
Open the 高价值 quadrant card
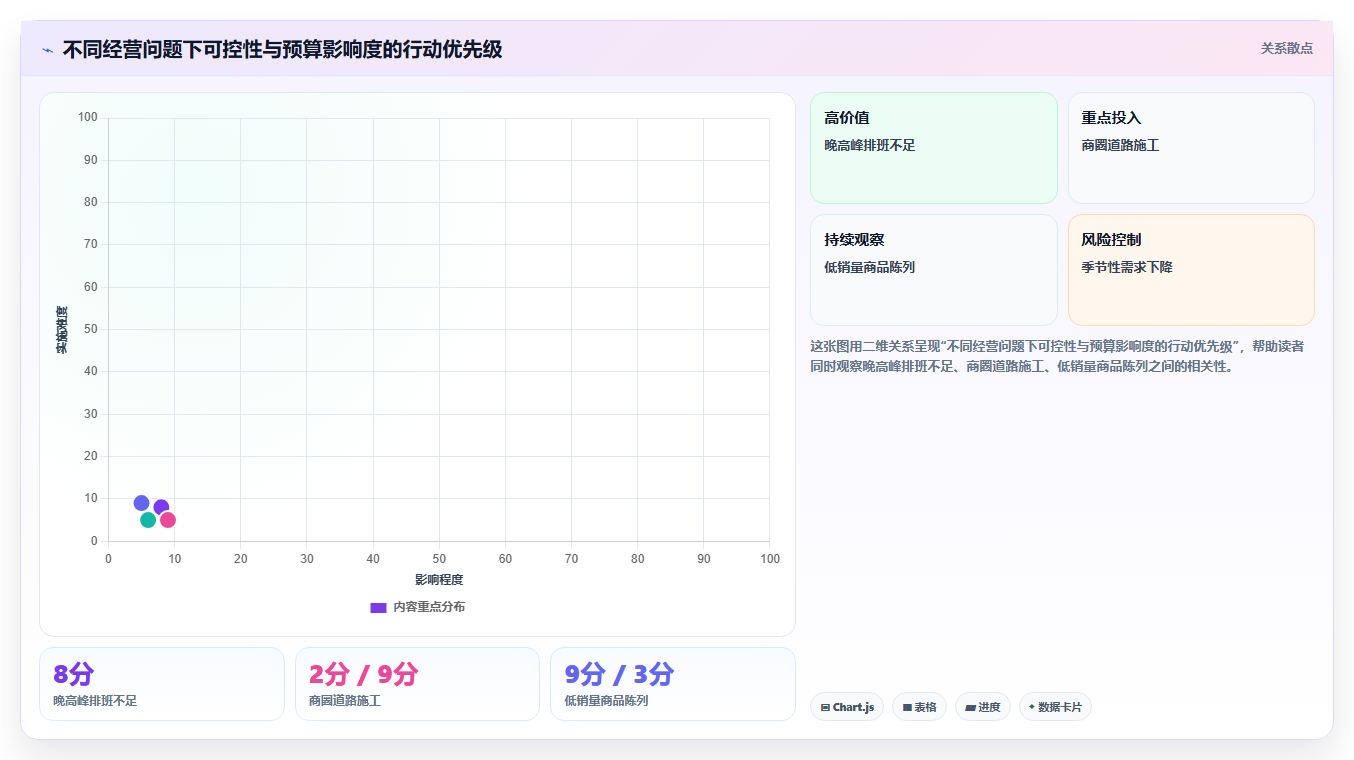934,148
